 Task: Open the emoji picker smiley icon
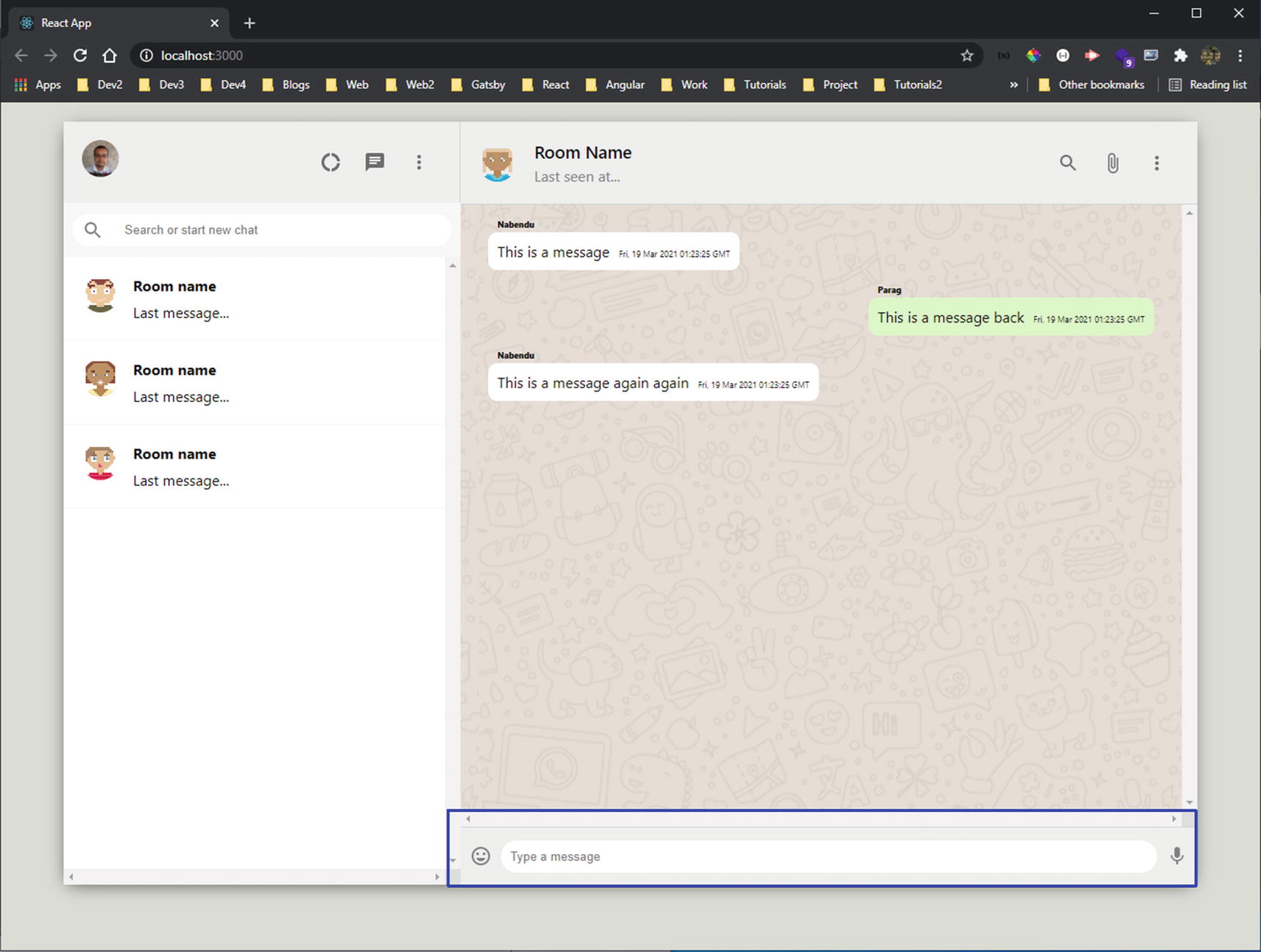[x=481, y=856]
